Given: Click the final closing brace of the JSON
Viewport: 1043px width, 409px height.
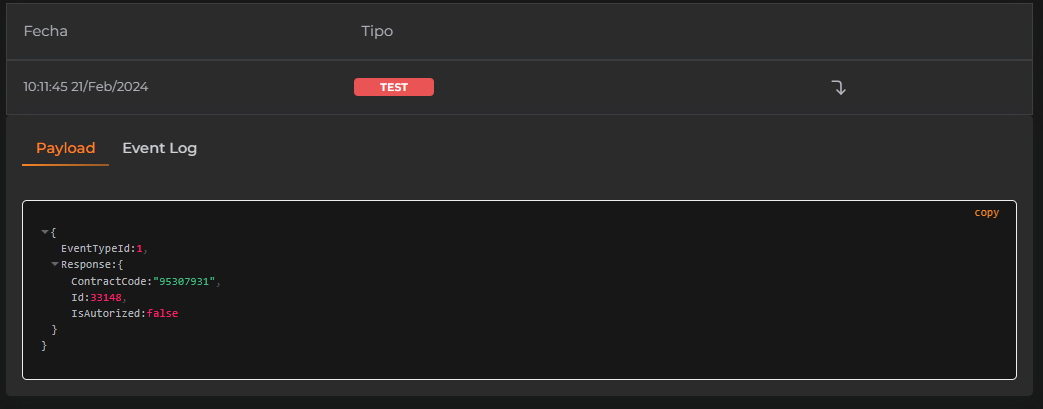Looking at the screenshot, I should point(44,345).
